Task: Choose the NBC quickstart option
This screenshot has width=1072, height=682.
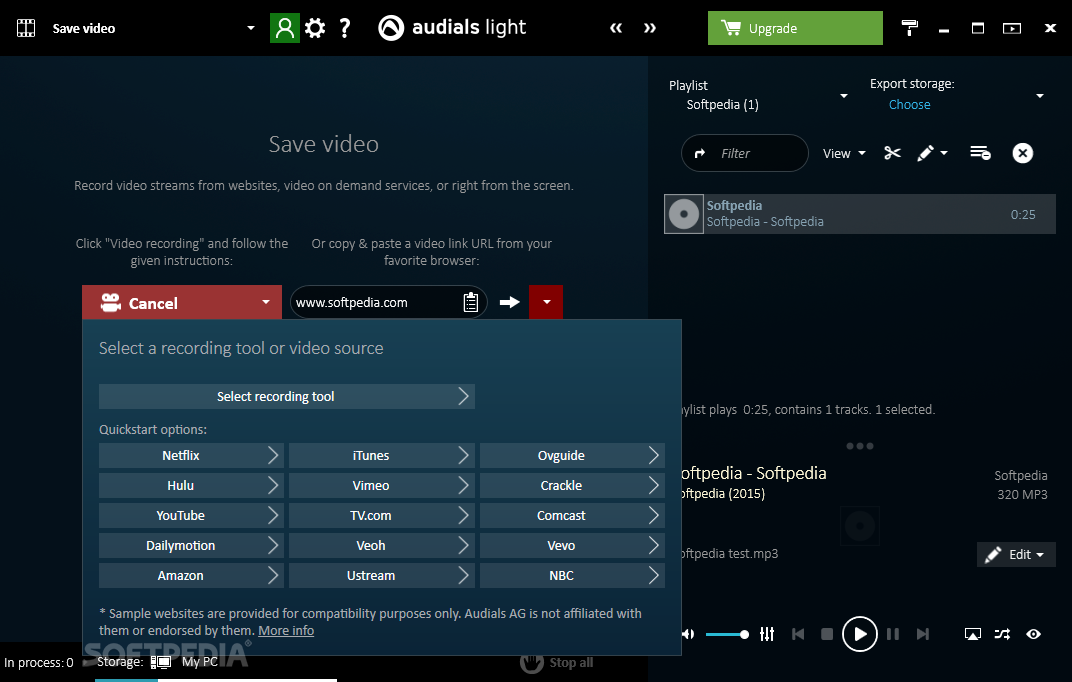Action: [572, 575]
